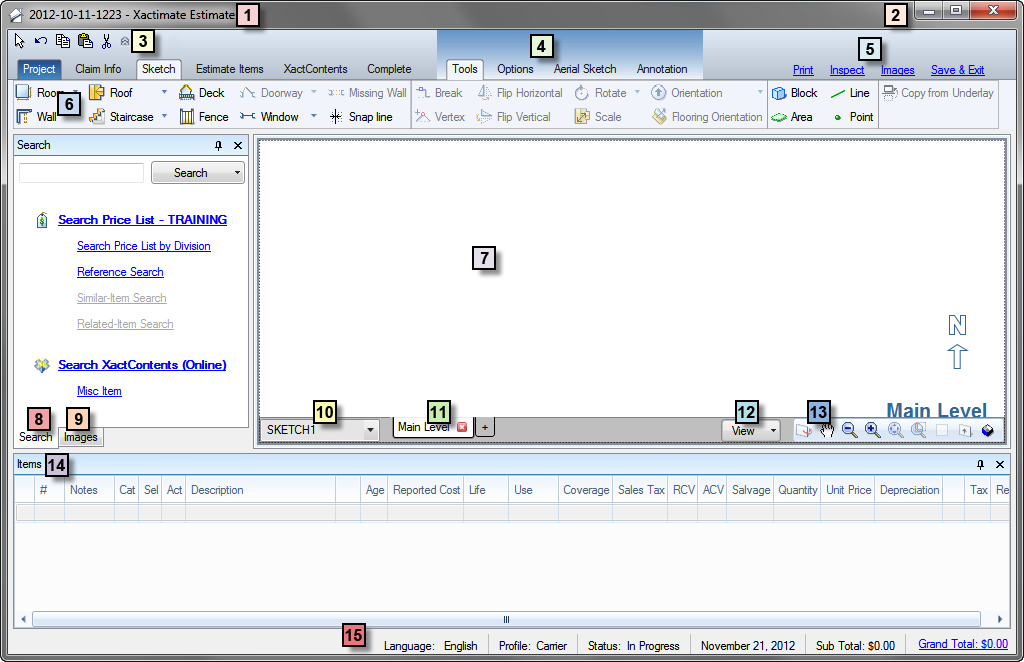
Task: Click the Orientation tool
Action: point(686,93)
